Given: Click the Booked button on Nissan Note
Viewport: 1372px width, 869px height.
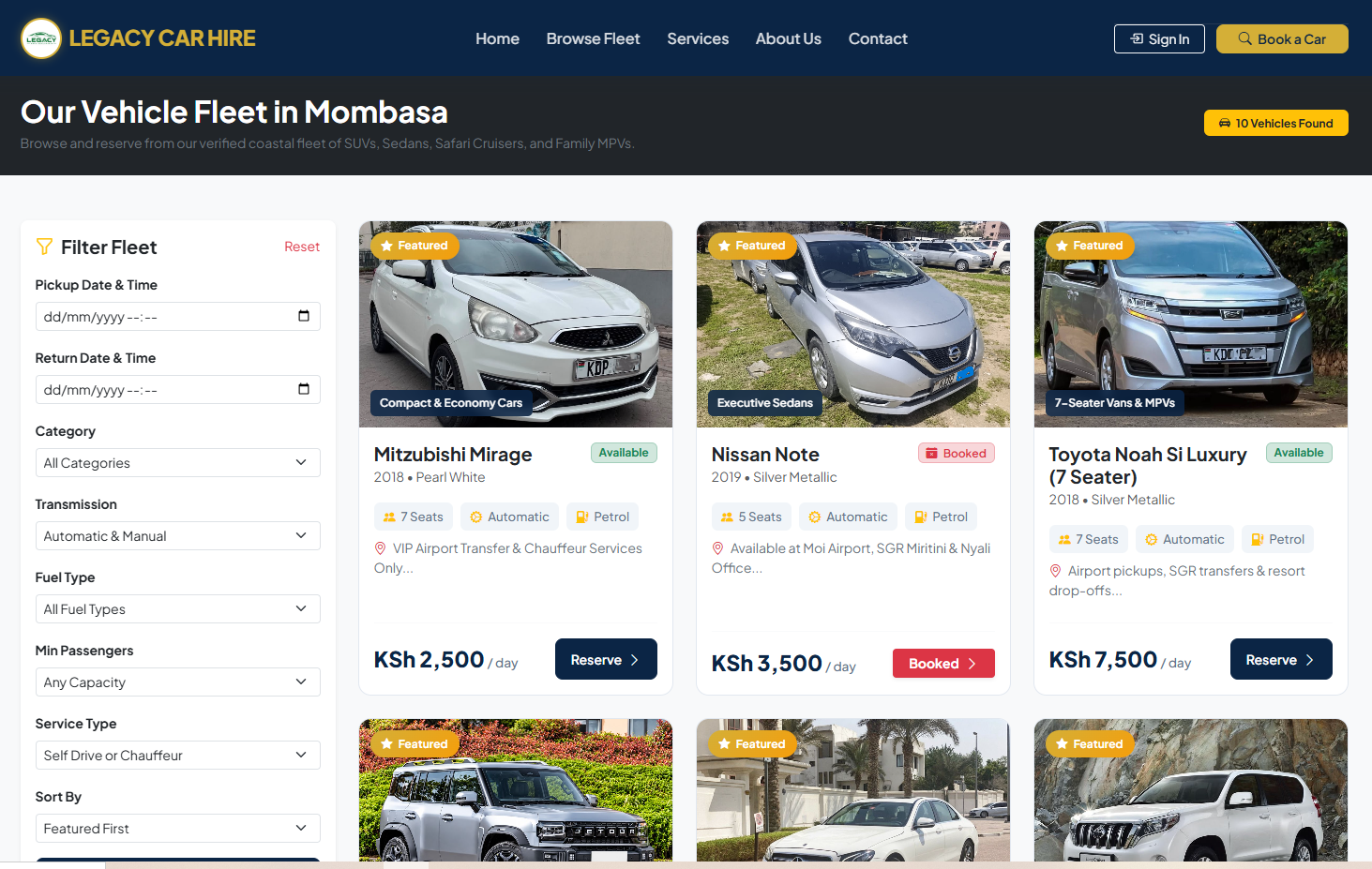Looking at the screenshot, I should pyautogui.click(x=943, y=663).
